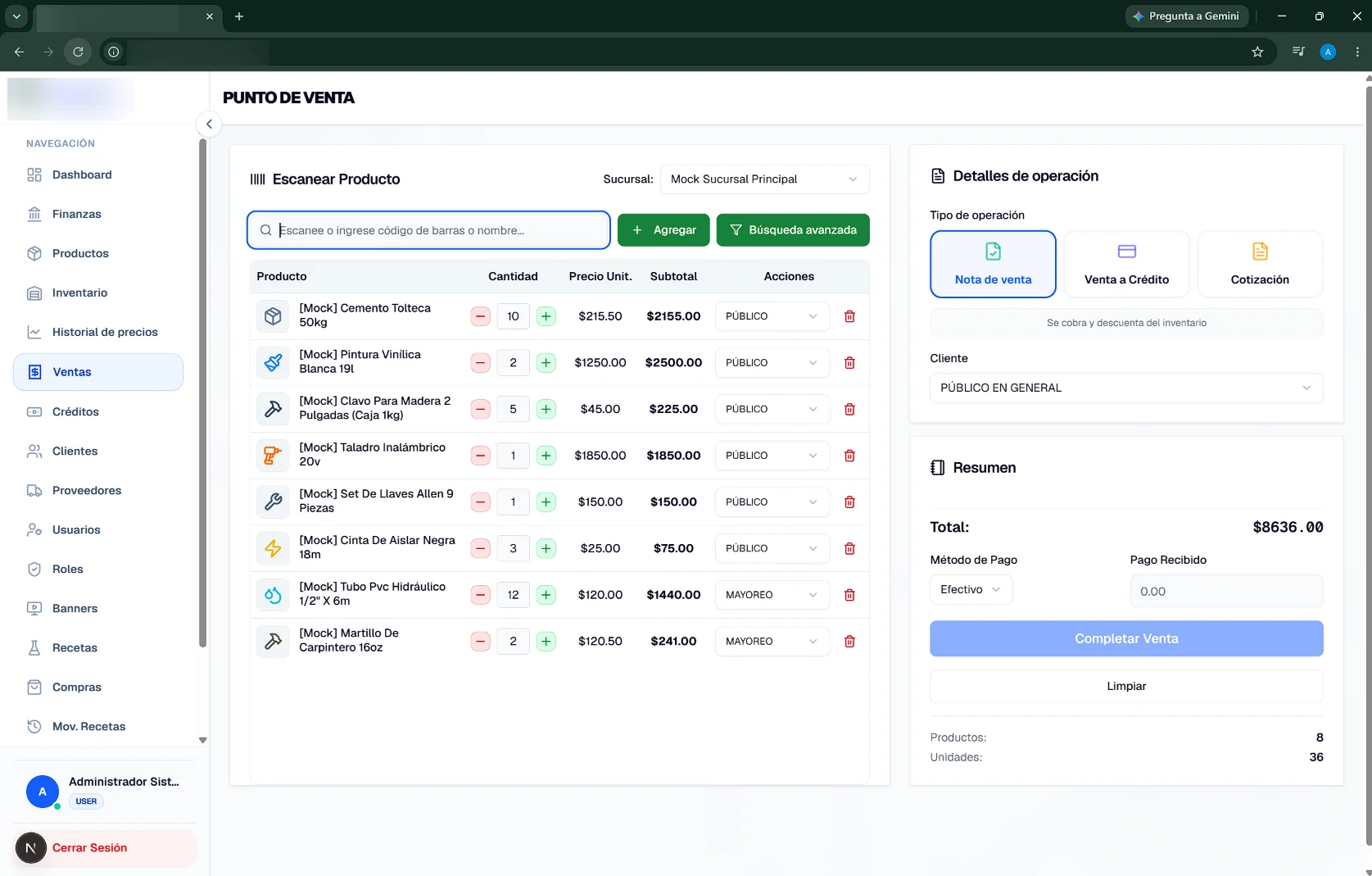This screenshot has height=876, width=1372.
Task: Click Limpiar to clear the sale
Action: tap(1126, 686)
